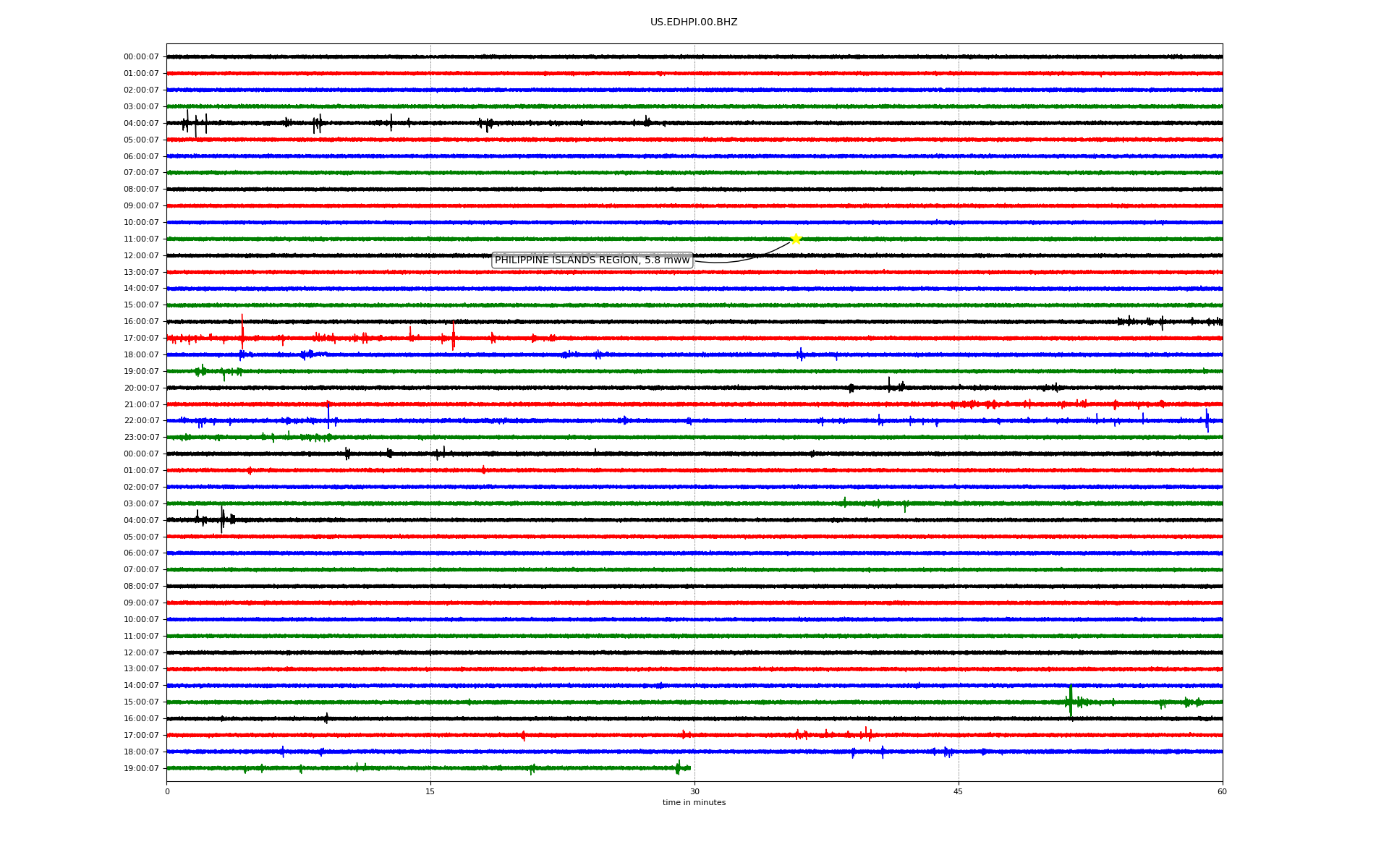Click the 22:00:07 row time label
Viewport: 1389px width, 868px height.
[x=141, y=421]
